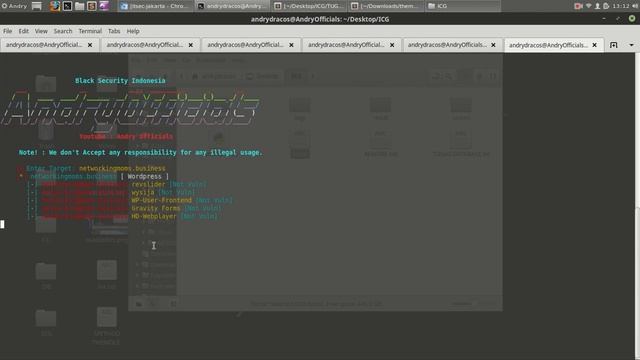Launch Sublime Text from the panel launcher
Viewport: 640px width, 360px height.
(92, 6)
